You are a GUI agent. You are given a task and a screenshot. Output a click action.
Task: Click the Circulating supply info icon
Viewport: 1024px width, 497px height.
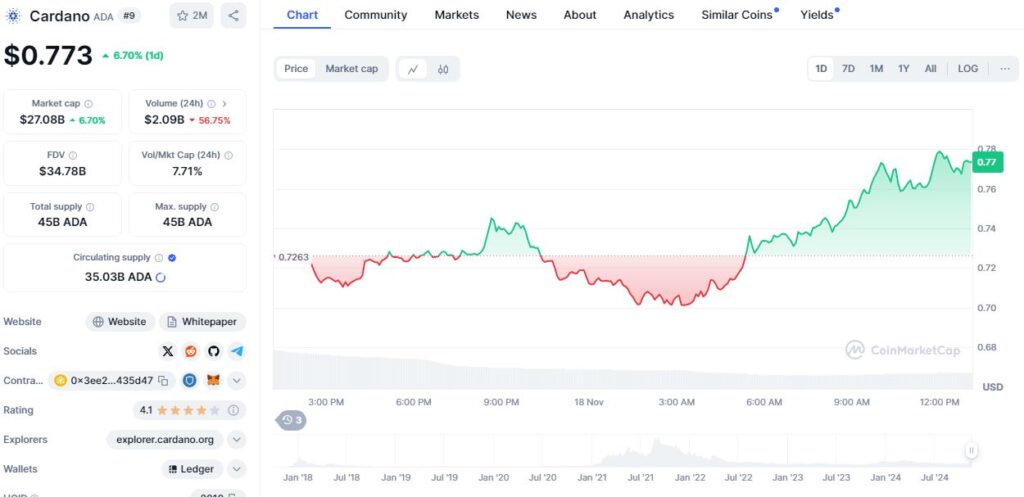(159, 258)
